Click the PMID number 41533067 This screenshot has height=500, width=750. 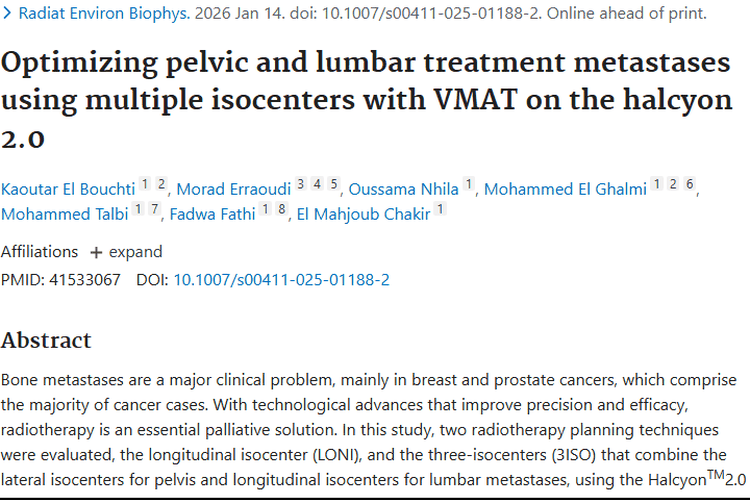(84, 279)
